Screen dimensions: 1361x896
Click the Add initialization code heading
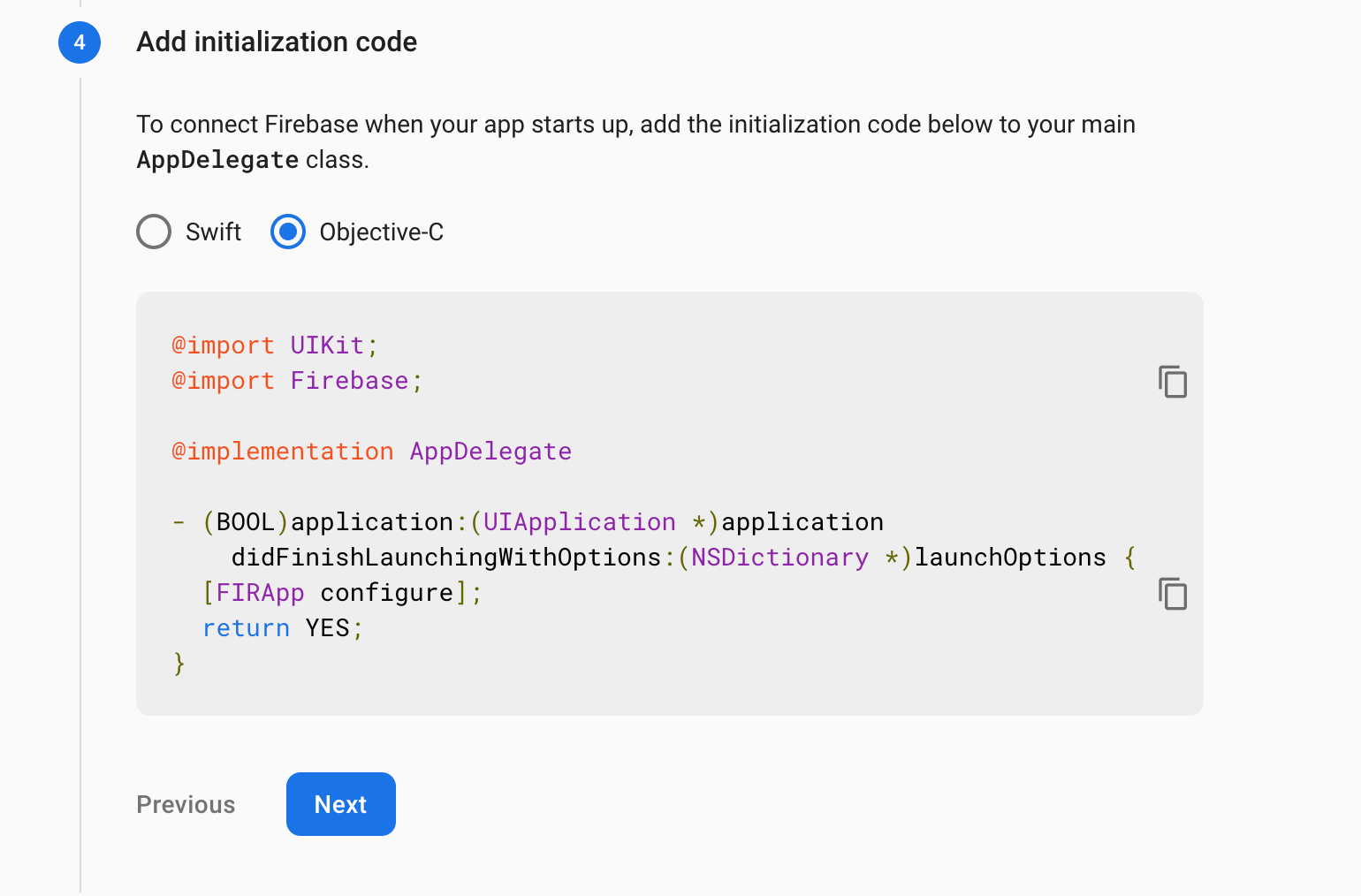point(276,42)
